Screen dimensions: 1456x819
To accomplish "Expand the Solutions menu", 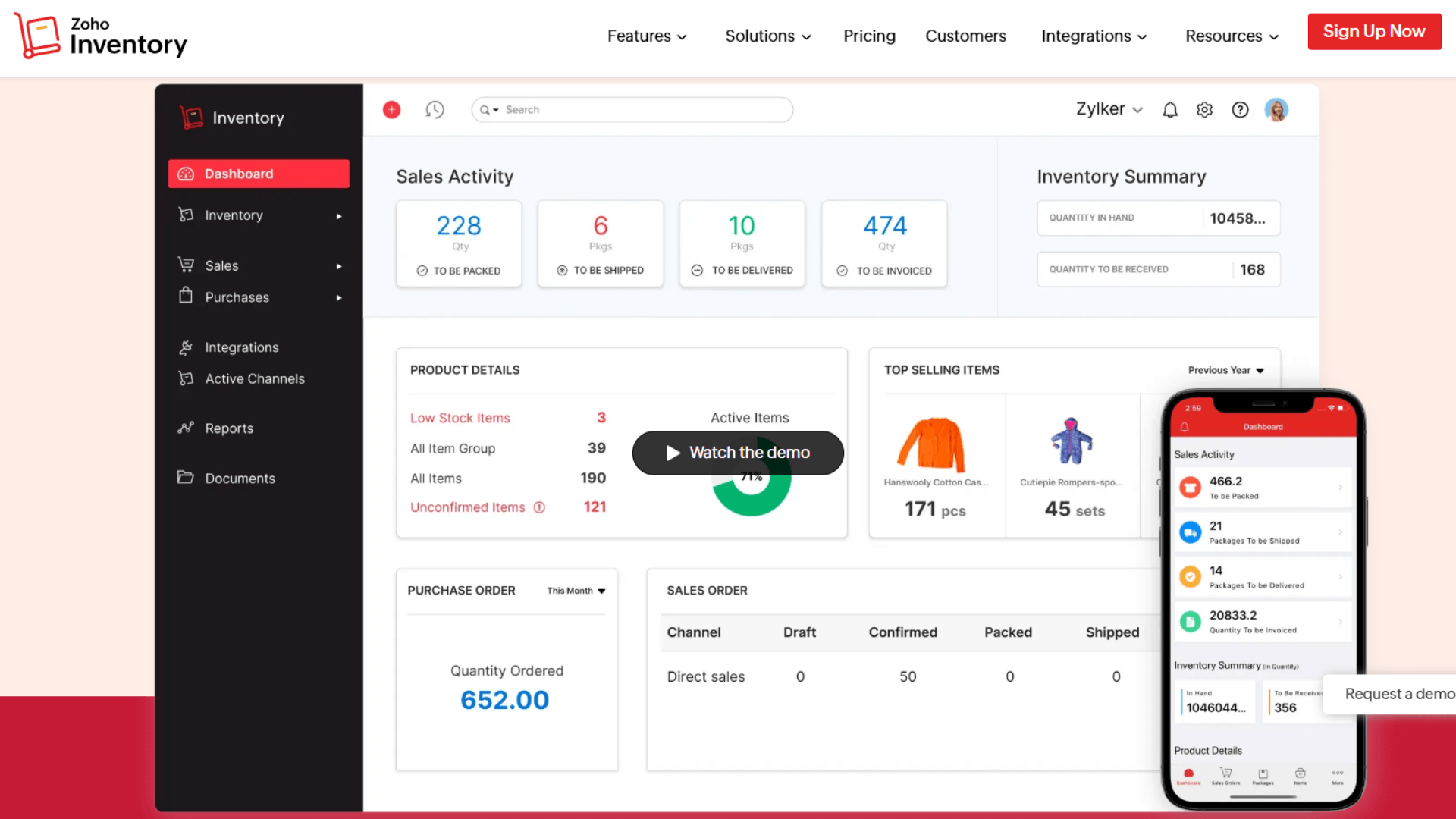I will click(768, 36).
